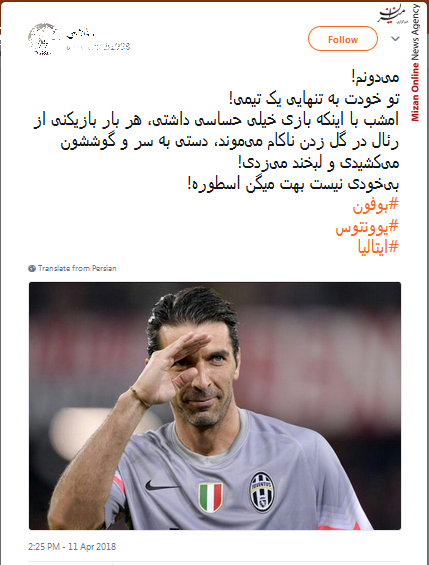This screenshot has width=429, height=565.
Task: Click the Follow button
Action: (x=343, y=39)
